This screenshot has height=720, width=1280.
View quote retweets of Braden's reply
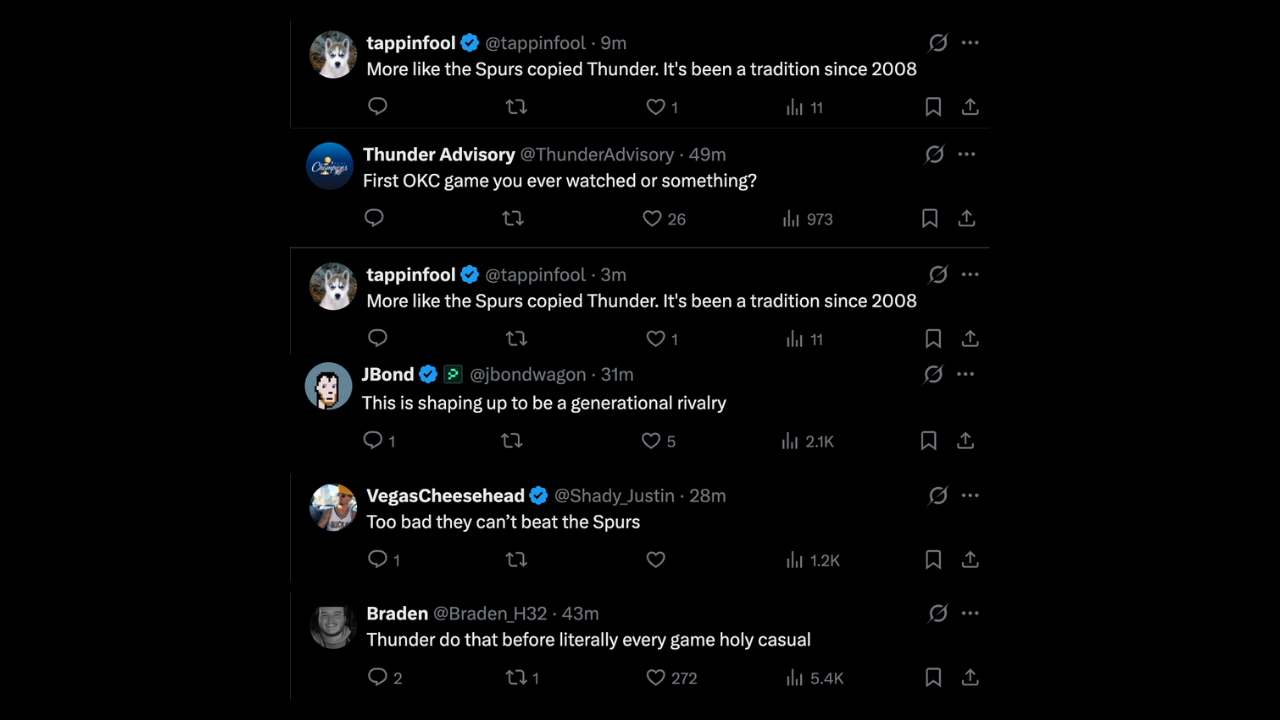(x=517, y=677)
